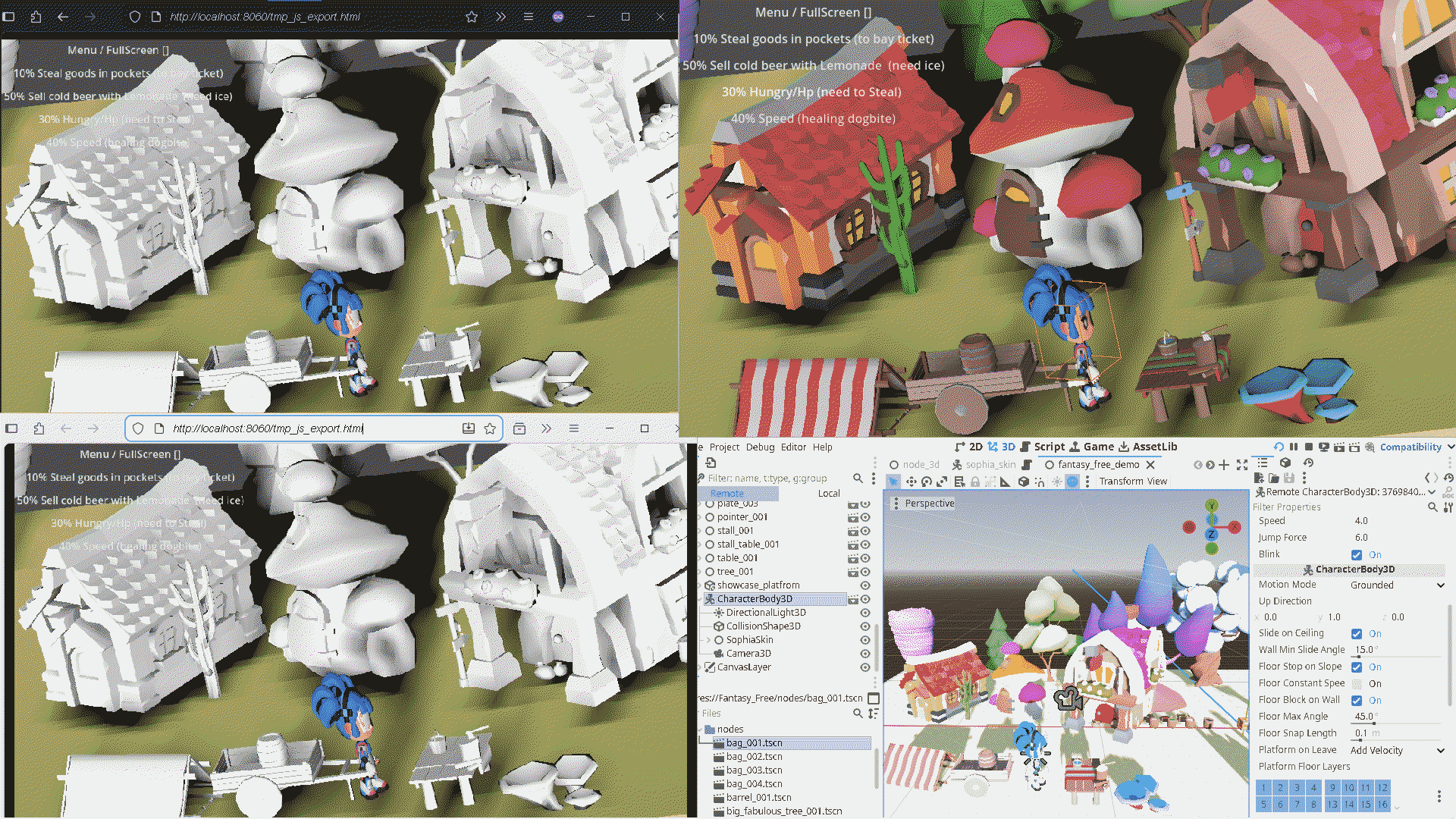Pause the running project
This screenshot has height=819, width=1456.
pos(1294,447)
